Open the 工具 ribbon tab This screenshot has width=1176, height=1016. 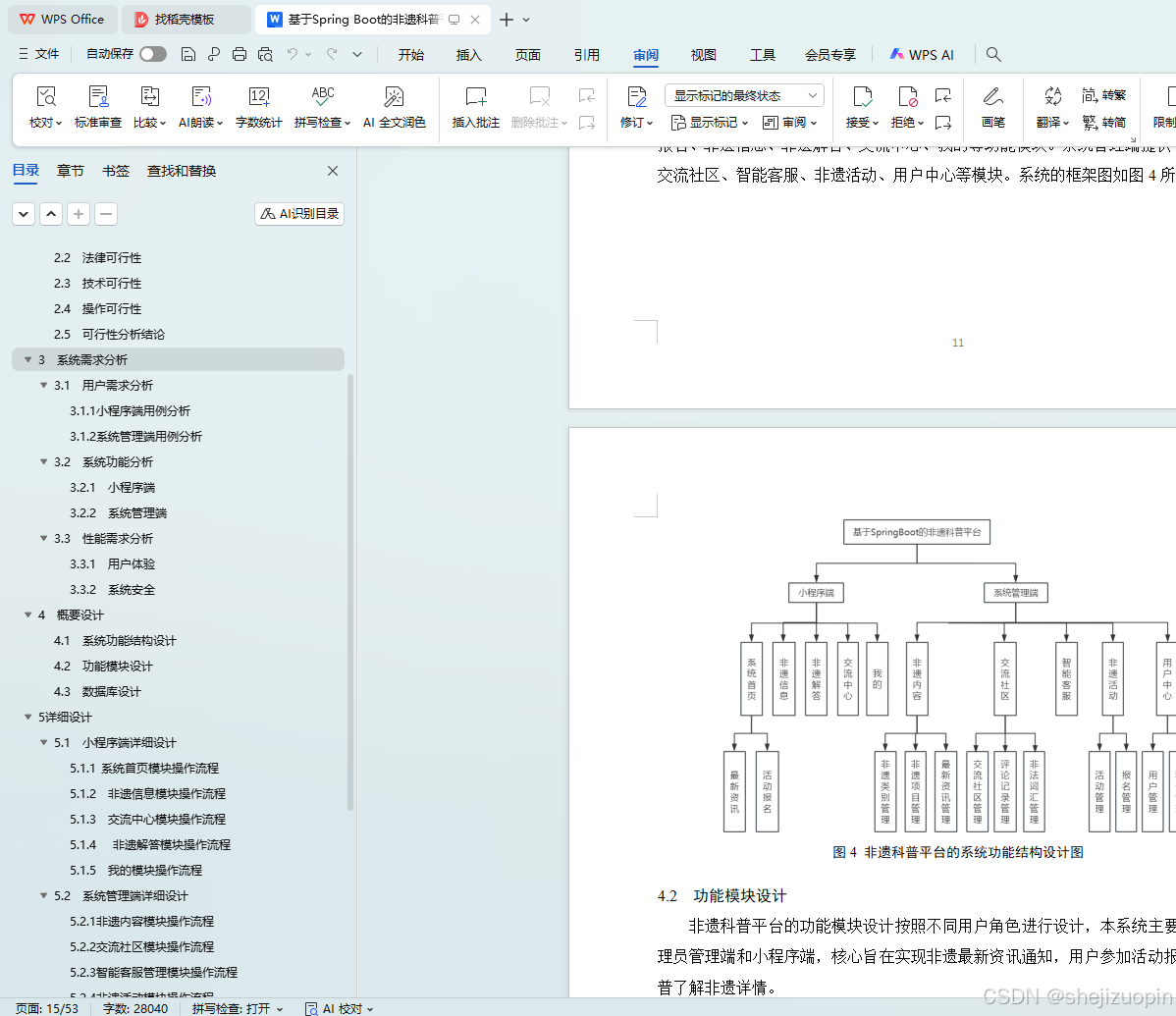pos(763,54)
